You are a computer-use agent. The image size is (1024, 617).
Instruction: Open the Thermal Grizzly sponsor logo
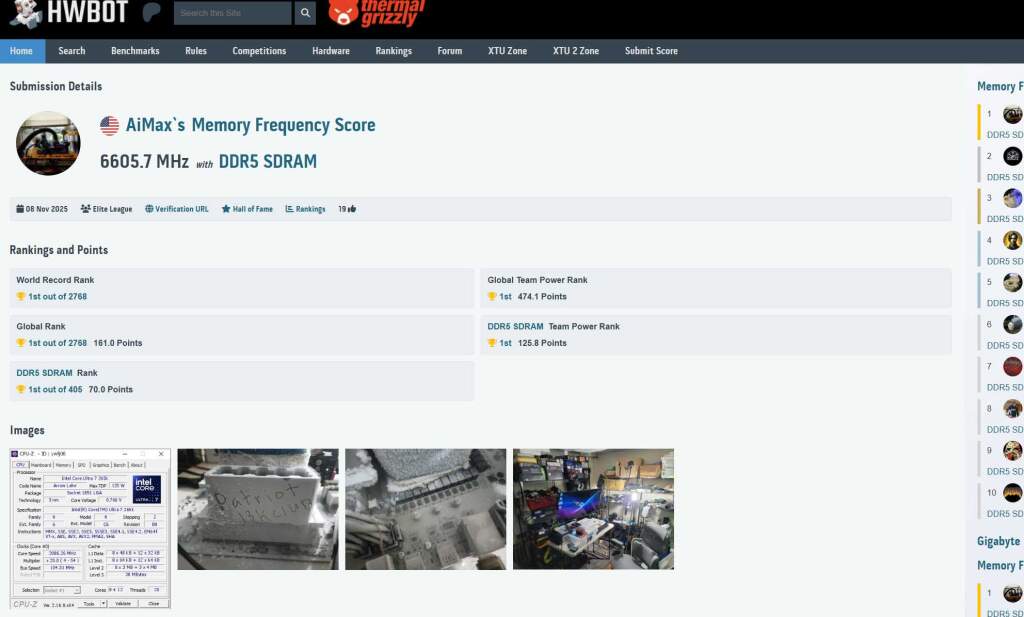pyautogui.click(x=377, y=12)
